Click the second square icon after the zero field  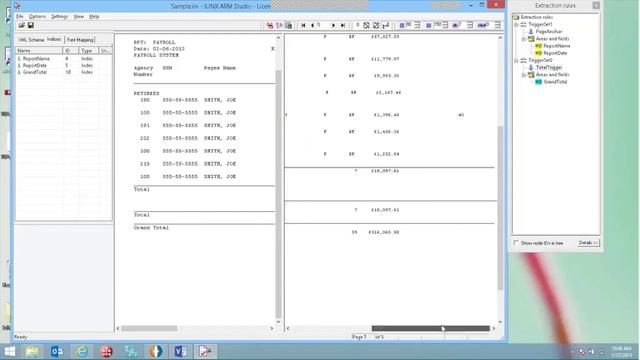point(376,25)
